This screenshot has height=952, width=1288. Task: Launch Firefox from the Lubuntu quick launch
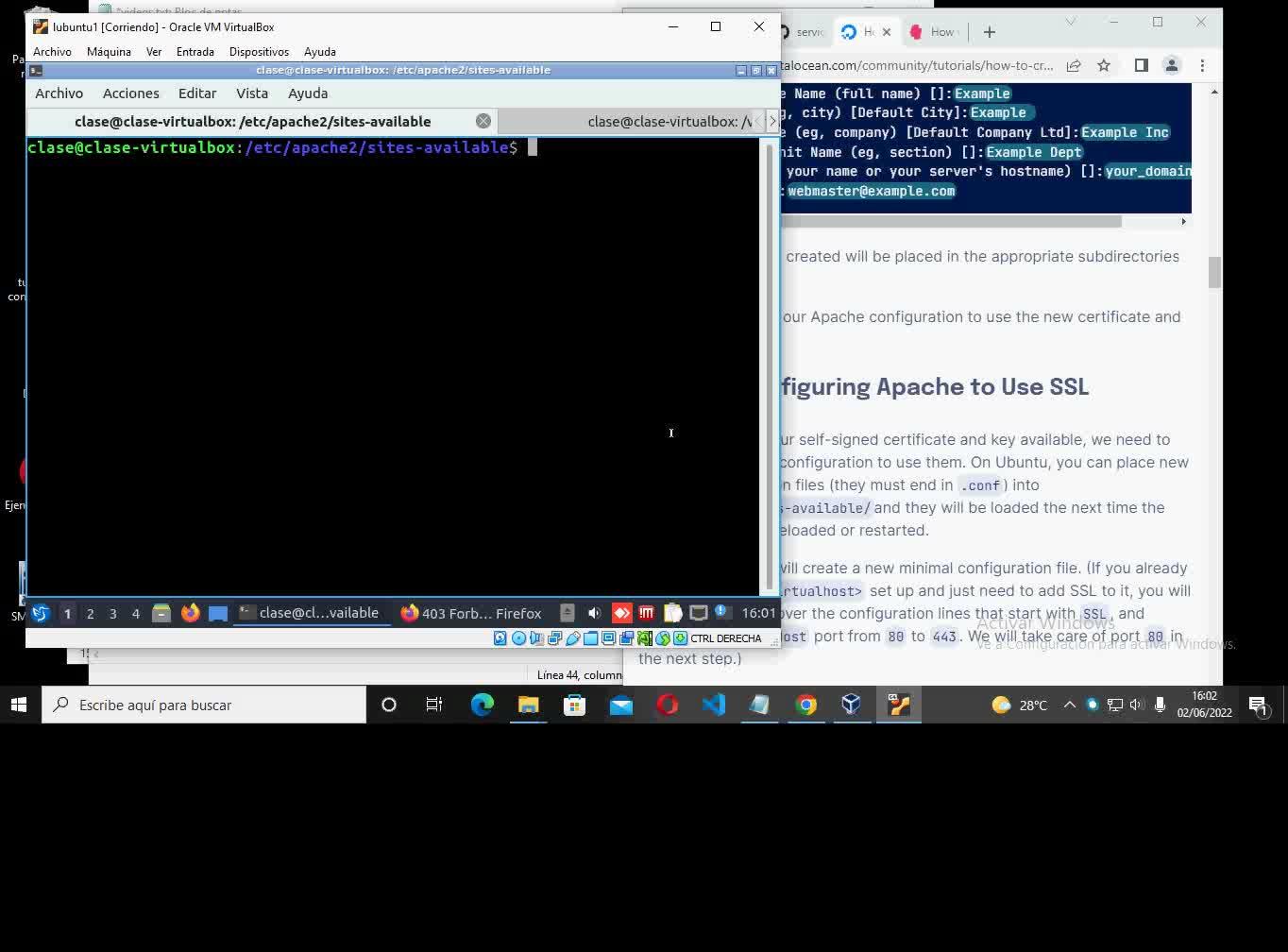[x=190, y=613]
